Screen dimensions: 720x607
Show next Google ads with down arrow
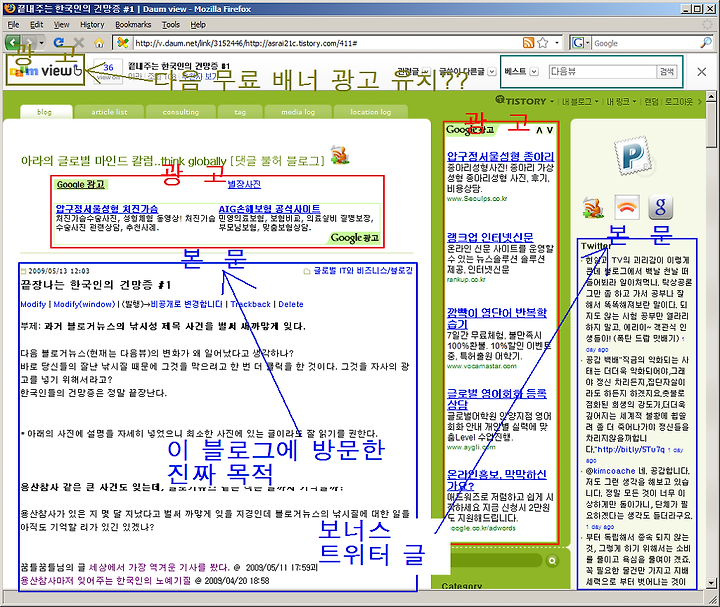coord(550,130)
